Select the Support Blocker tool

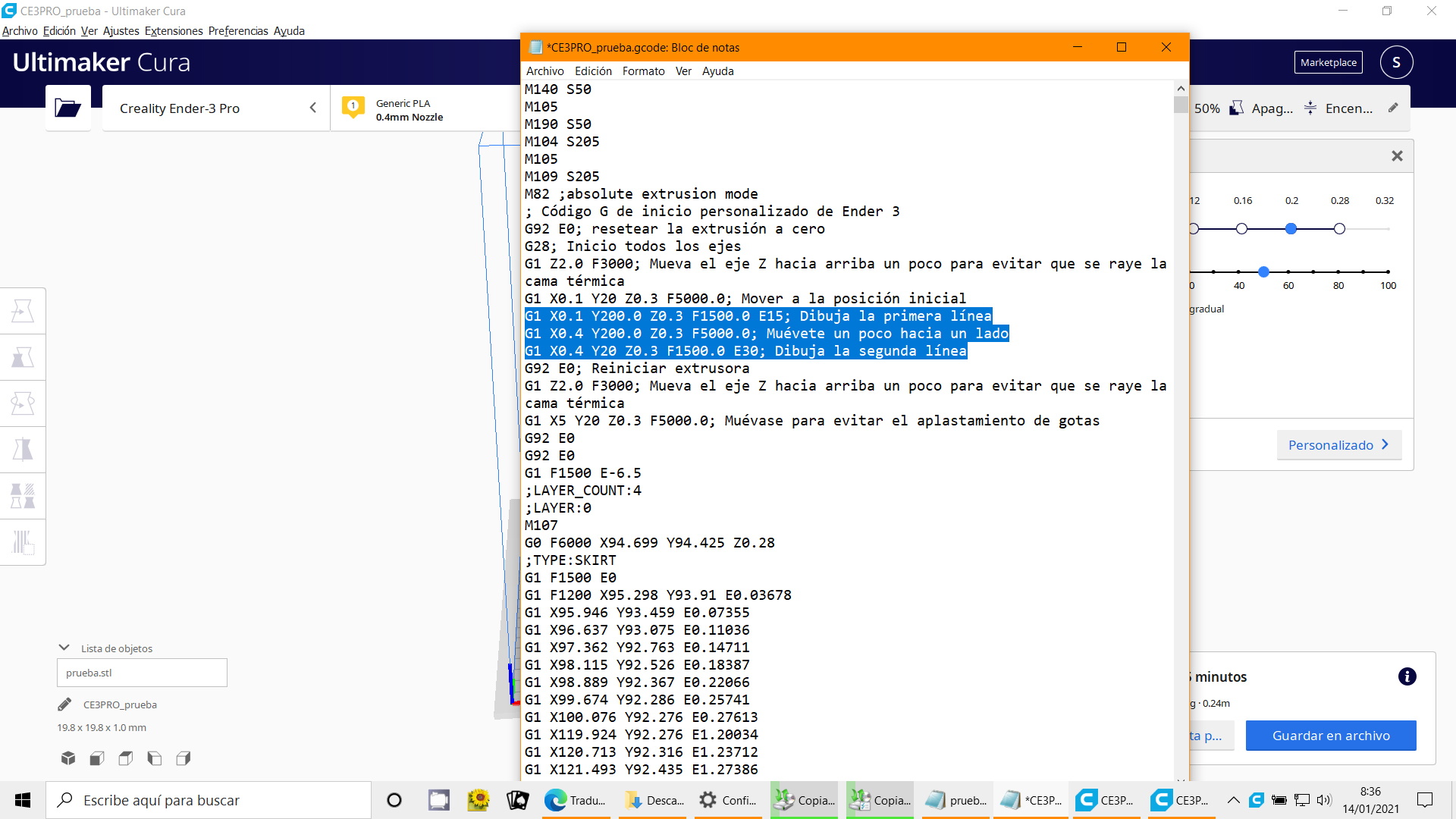pyautogui.click(x=23, y=542)
